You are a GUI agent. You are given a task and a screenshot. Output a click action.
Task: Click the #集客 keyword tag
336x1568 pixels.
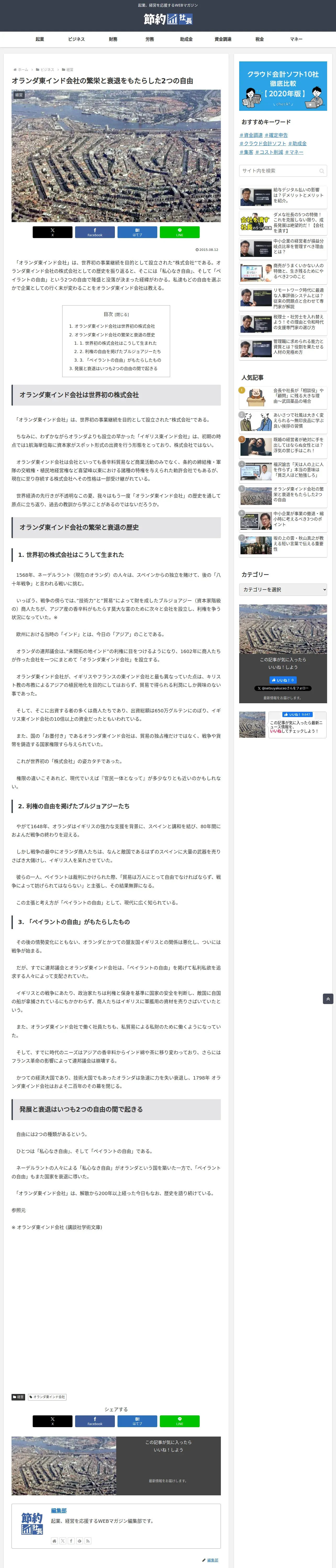246,152
